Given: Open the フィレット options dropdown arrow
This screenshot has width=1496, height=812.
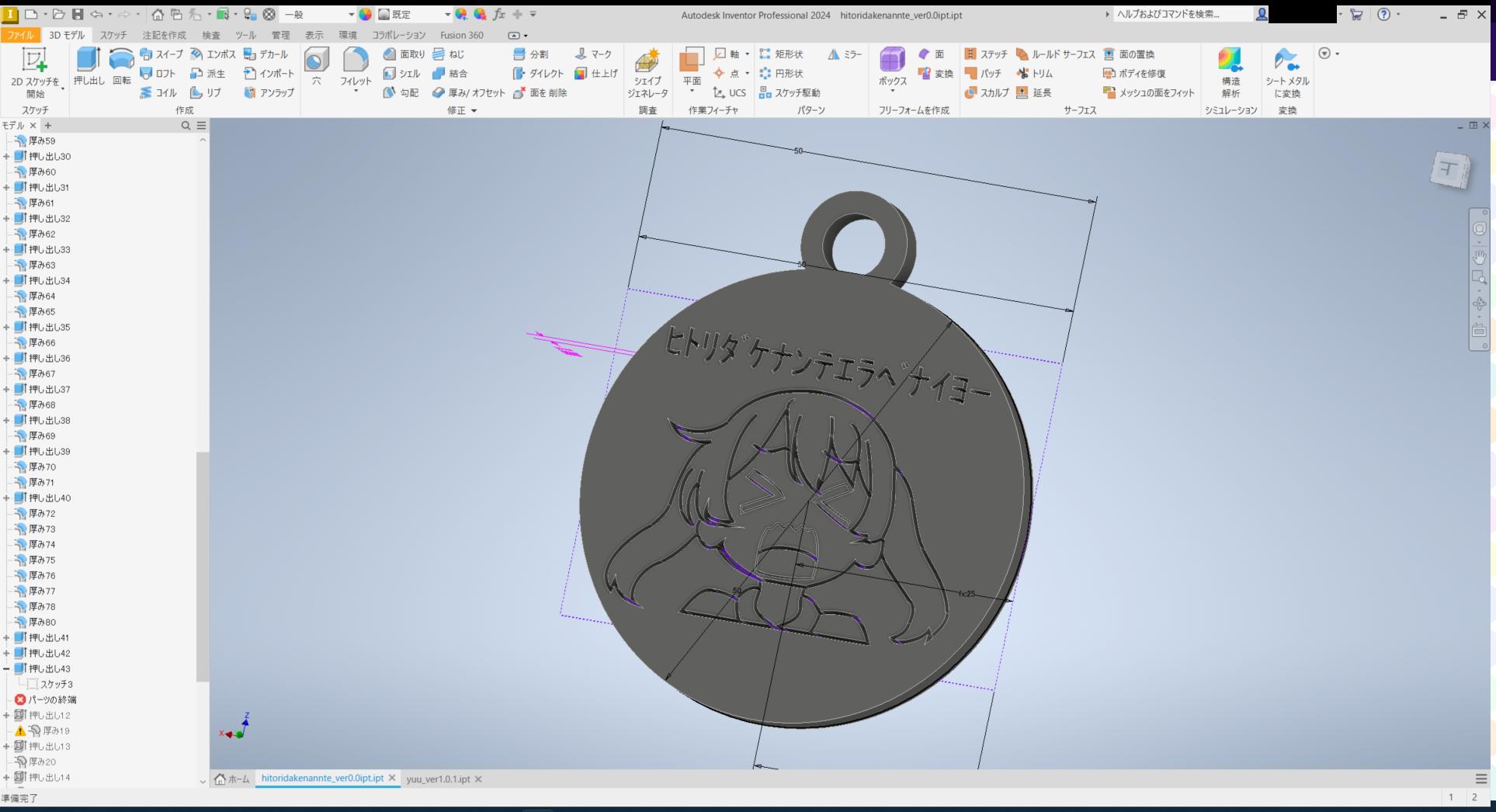Looking at the screenshot, I should coord(356,91).
